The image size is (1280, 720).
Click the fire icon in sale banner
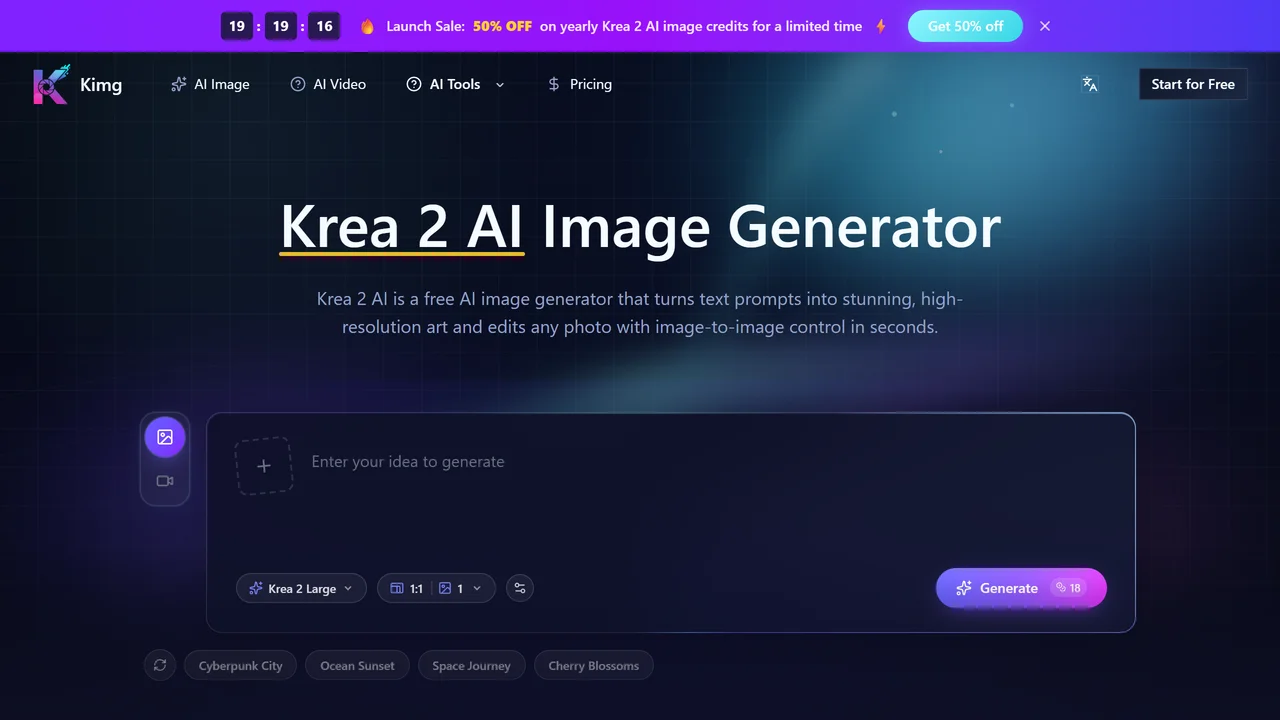click(367, 26)
